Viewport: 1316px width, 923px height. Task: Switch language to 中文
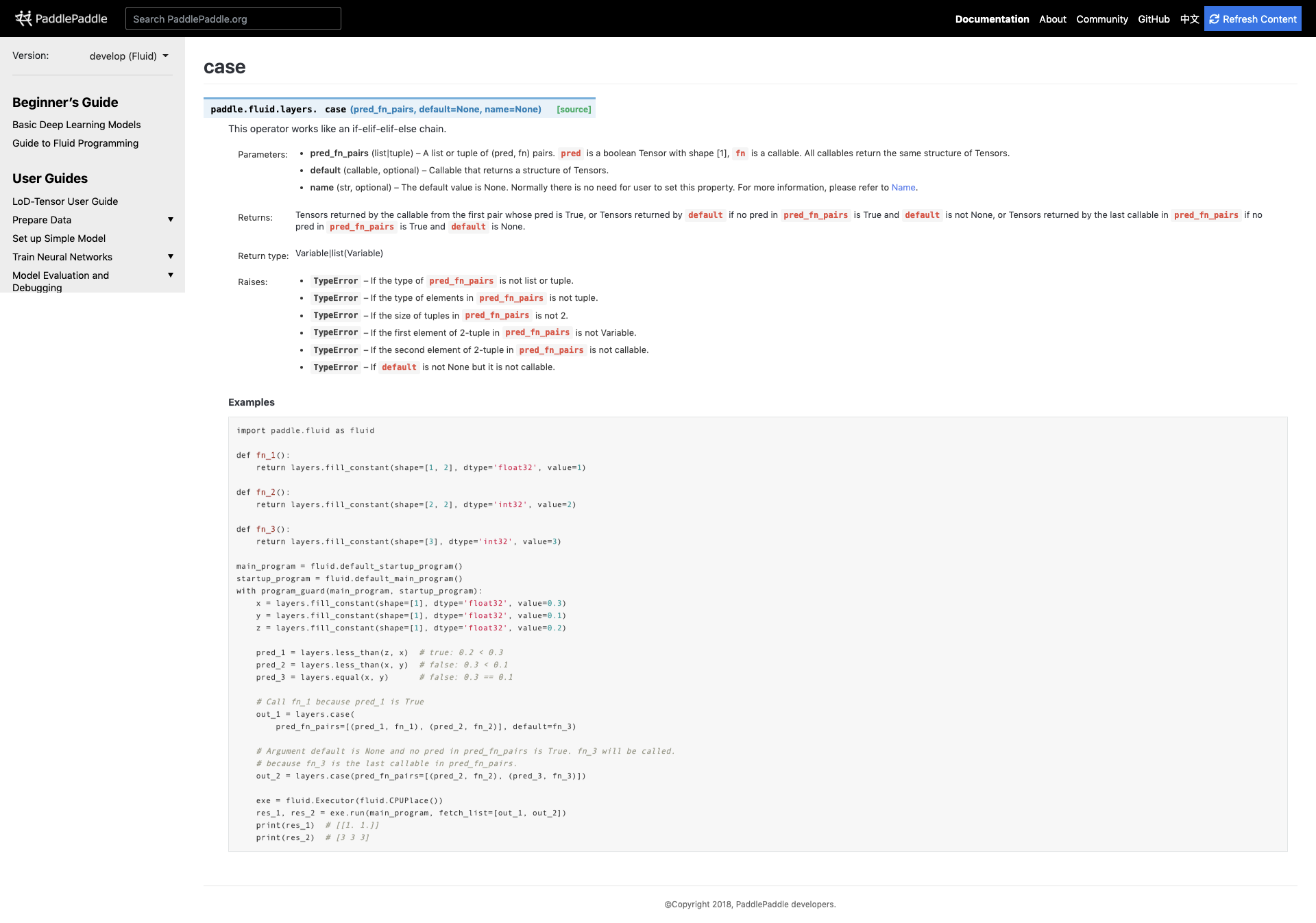pyautogui.click(x=1189, y=19)
